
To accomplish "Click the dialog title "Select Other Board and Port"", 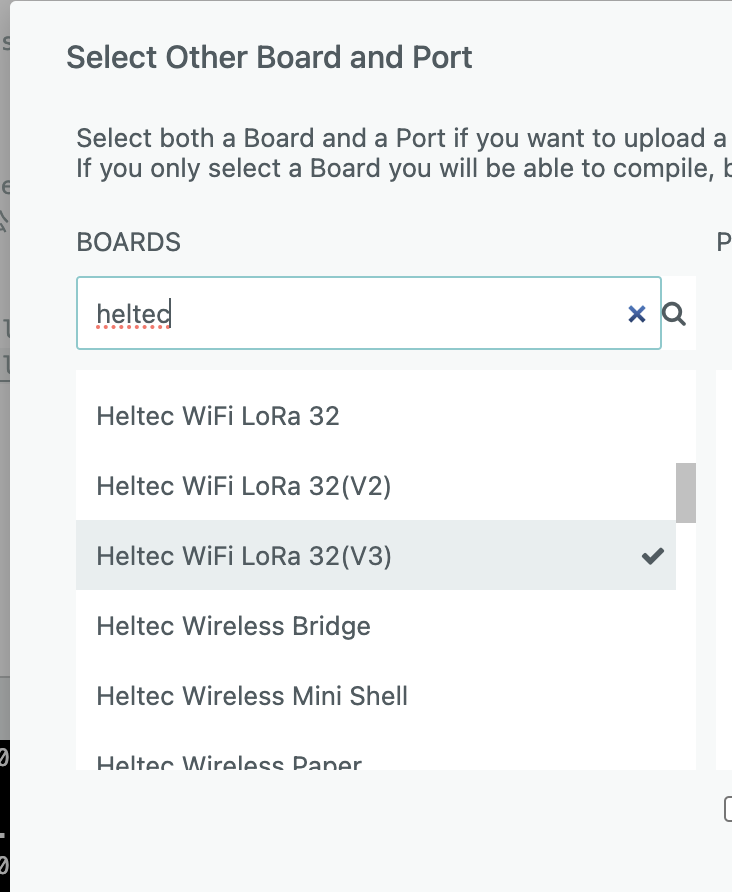I will (x=268, y=57).
